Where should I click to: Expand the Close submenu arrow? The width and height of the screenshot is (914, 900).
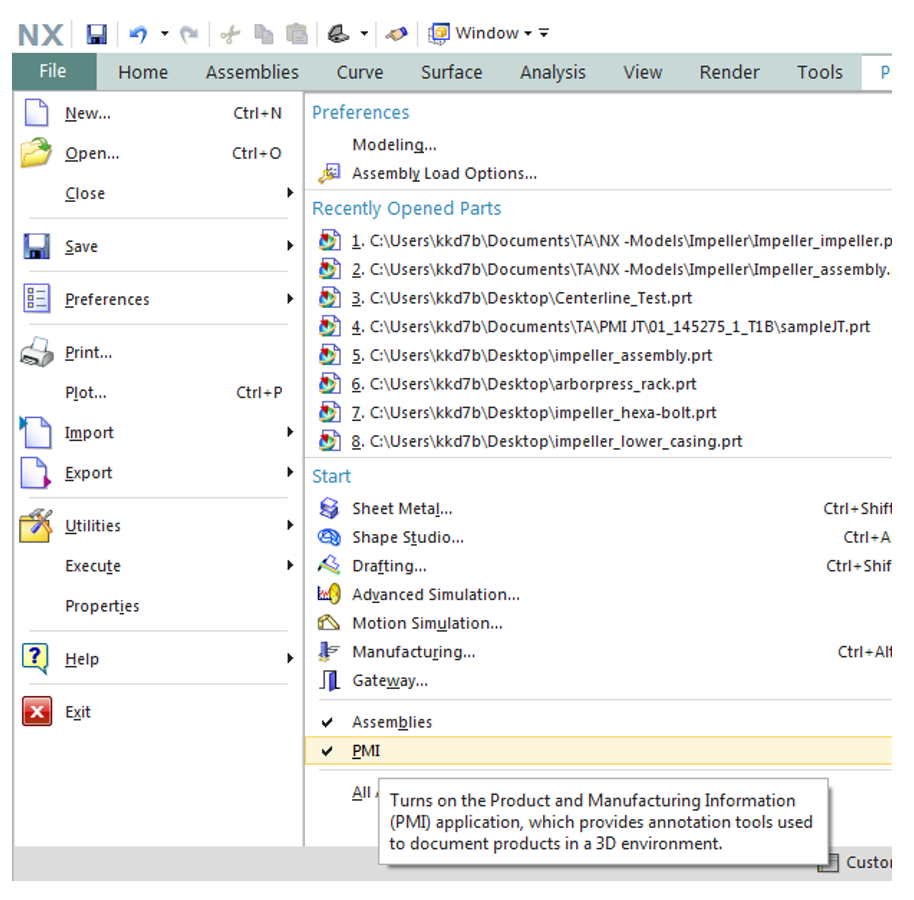click(x=290, y=192)
